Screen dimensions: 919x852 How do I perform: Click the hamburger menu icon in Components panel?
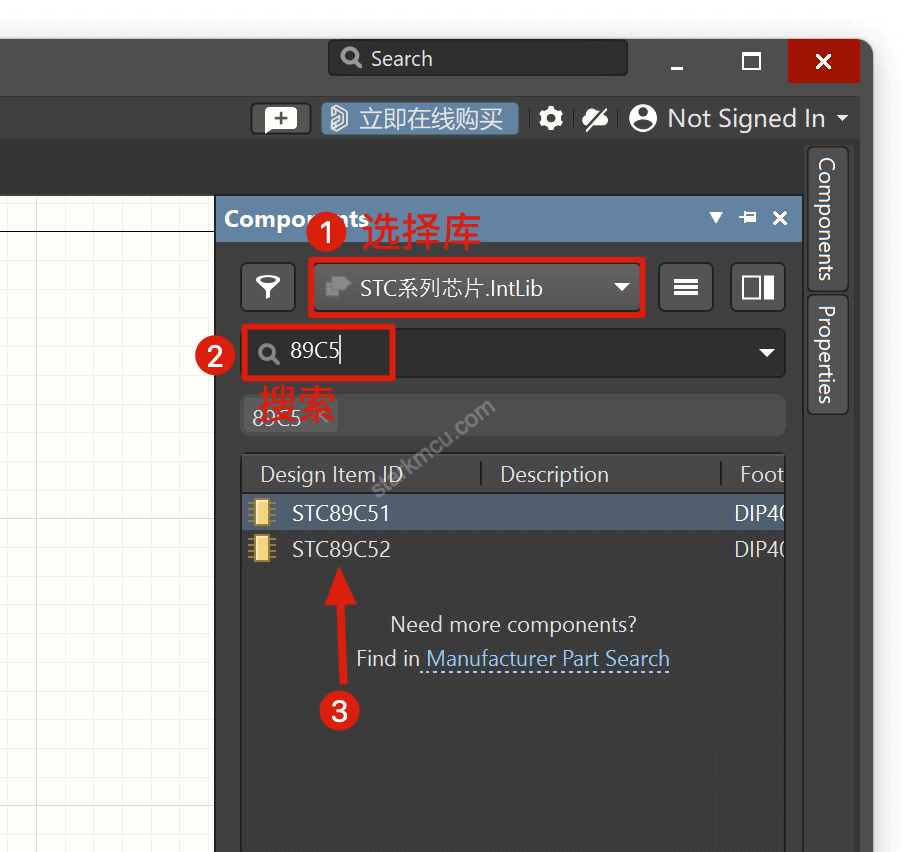[x=686, y=287]
